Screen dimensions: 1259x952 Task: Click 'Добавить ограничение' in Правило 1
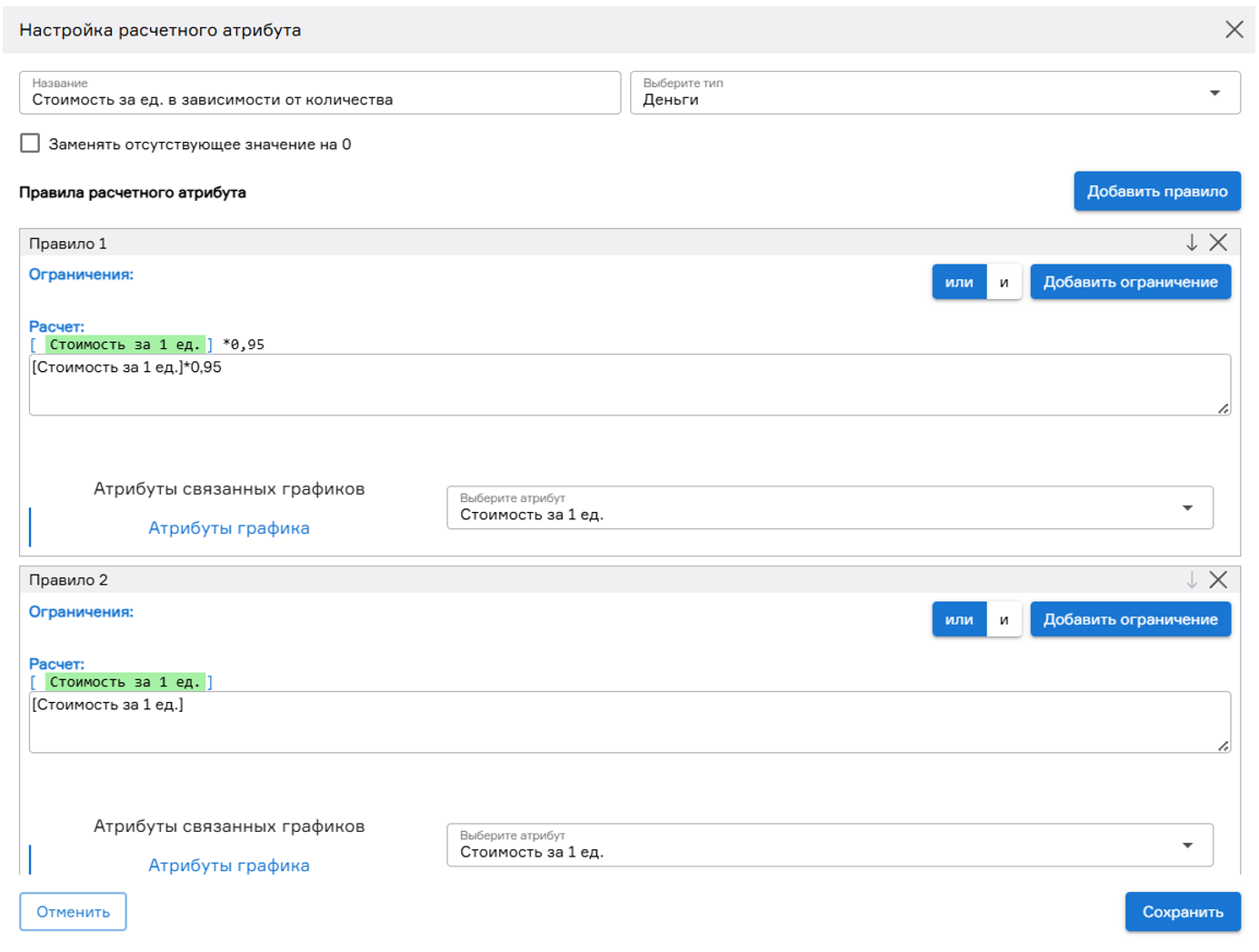click(x=1129, y=282)
